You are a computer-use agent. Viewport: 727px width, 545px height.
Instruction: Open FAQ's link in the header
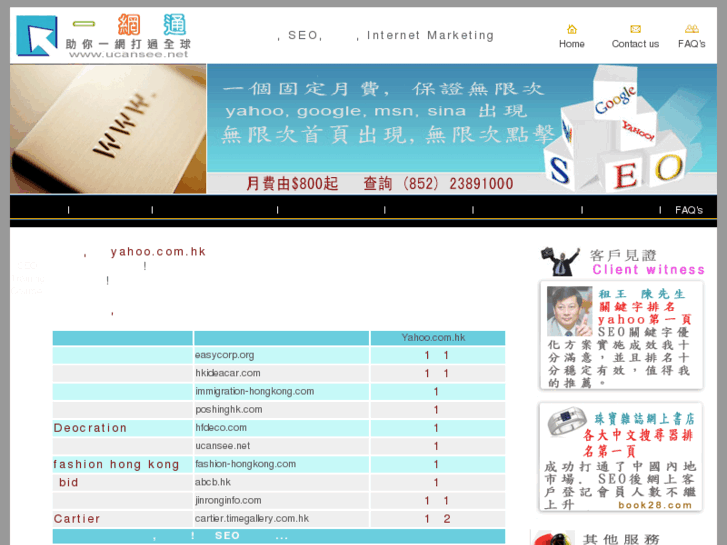click(692, 44)
